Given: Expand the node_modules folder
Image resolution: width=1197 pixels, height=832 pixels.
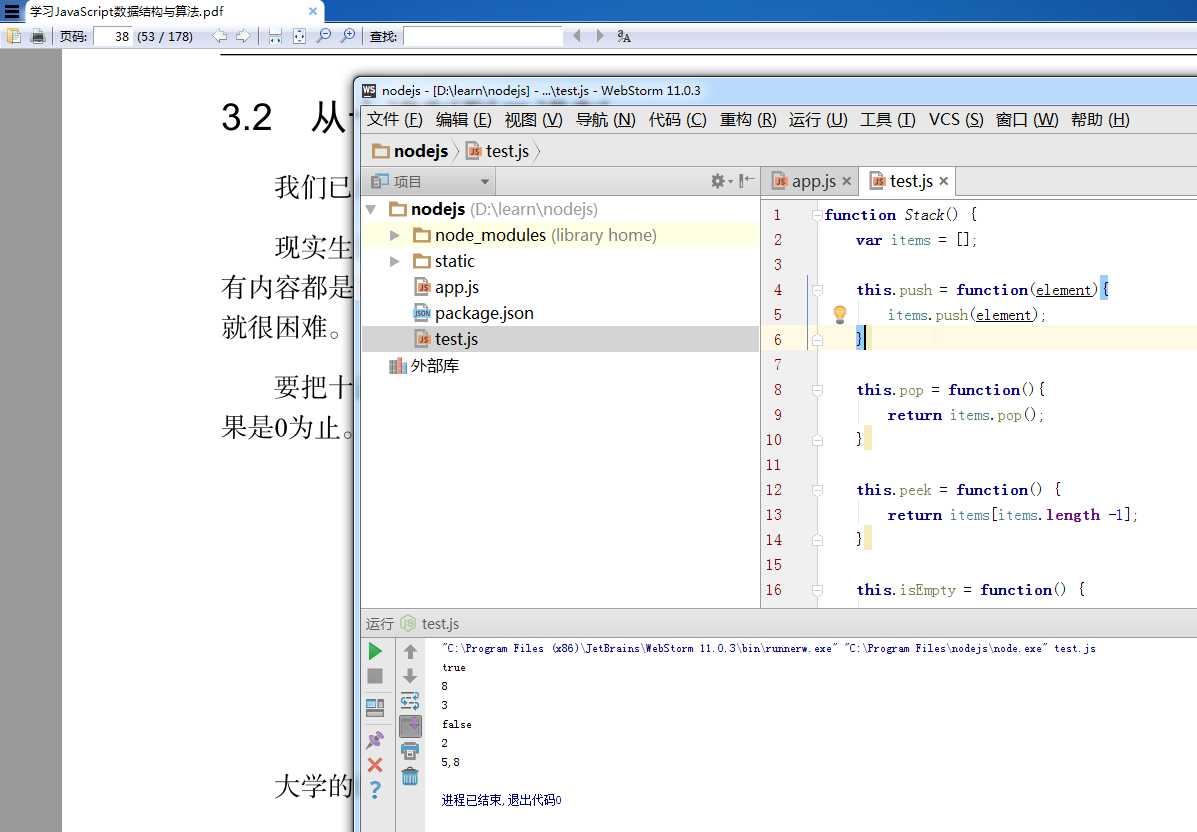Looking at the screenshot, I should pos(395,235).
